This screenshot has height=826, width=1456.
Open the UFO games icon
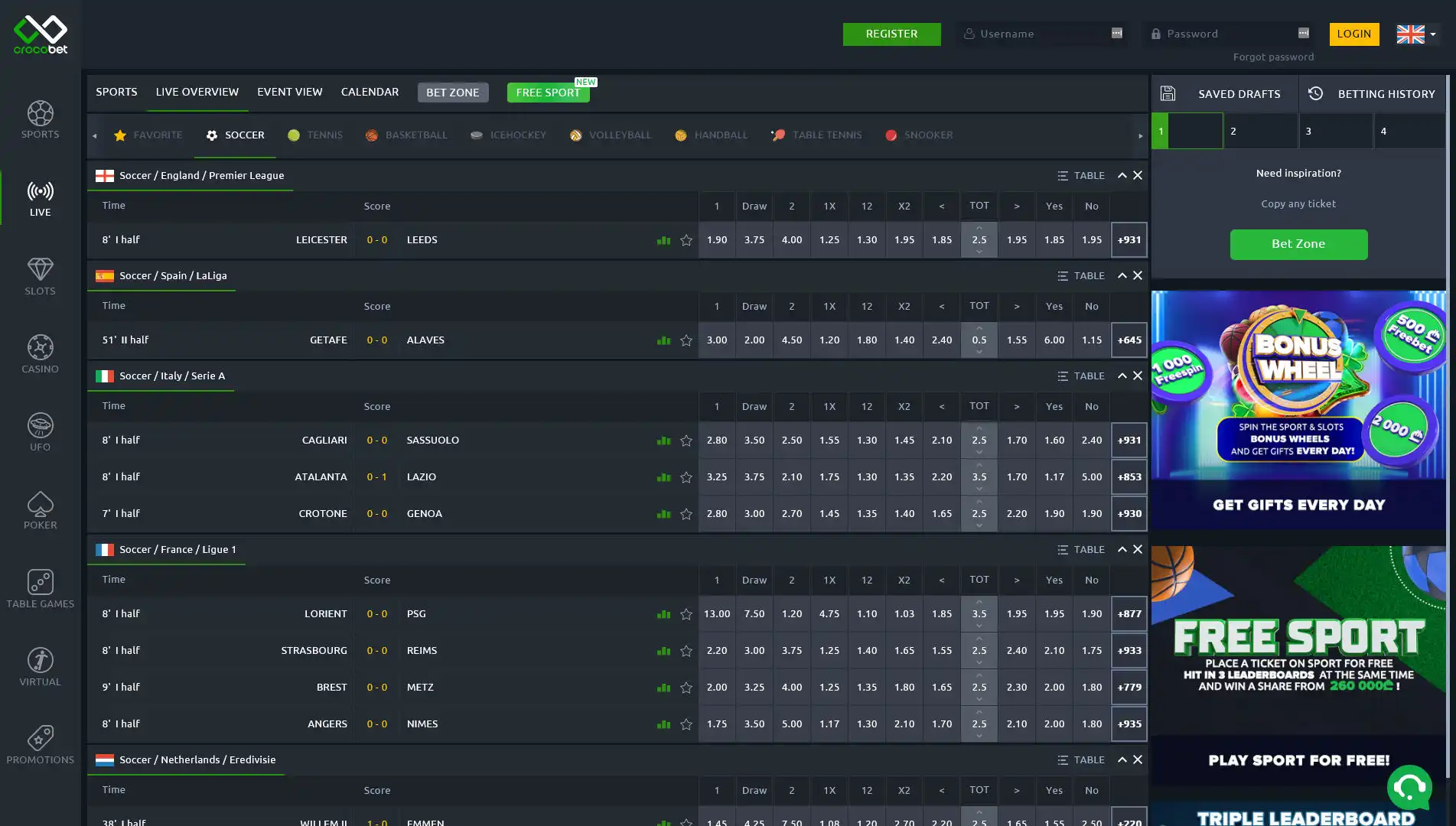tap(40, 432)
